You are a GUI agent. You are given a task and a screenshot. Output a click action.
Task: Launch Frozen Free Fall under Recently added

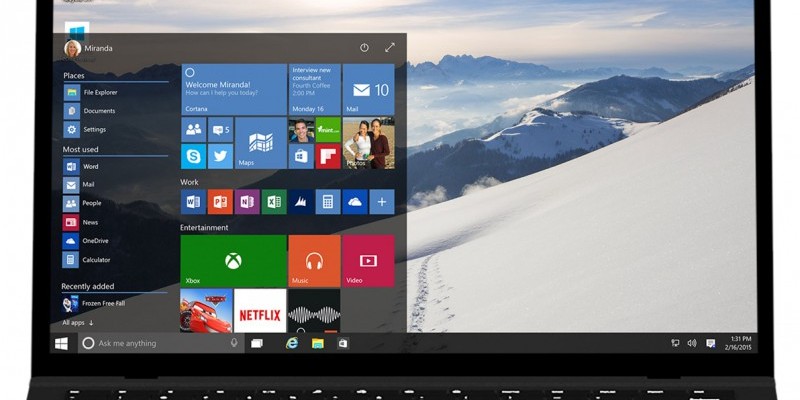(94, 304)
